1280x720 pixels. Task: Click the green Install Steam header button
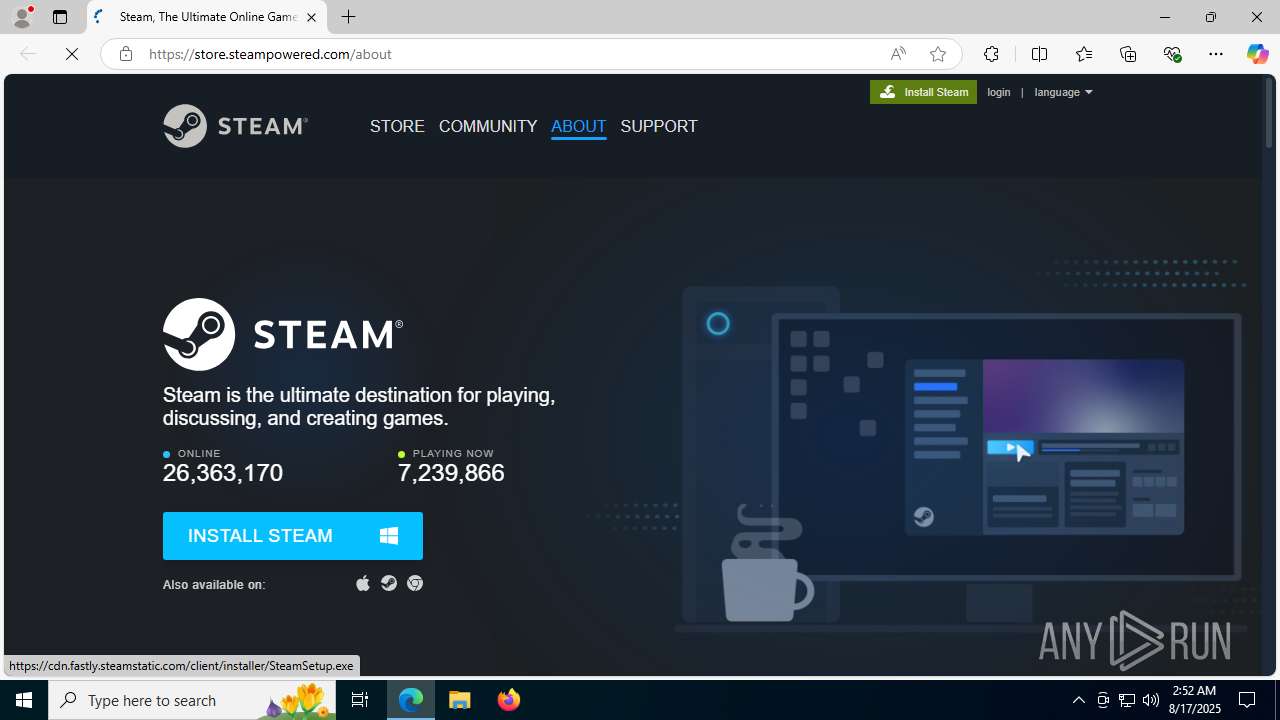(x=923, y=92)
